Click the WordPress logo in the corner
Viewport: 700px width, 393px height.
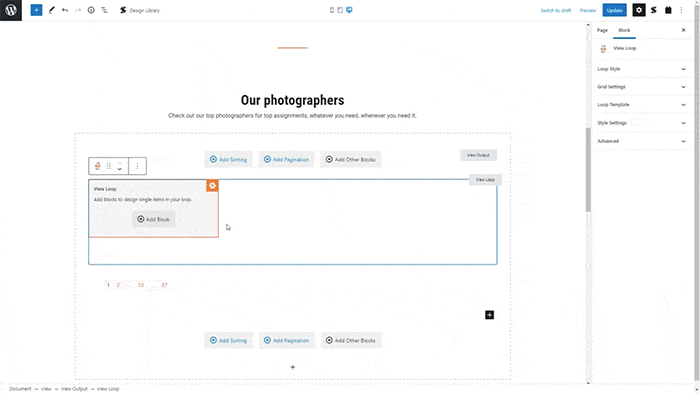pyautogui.click(x=11, y=10)
